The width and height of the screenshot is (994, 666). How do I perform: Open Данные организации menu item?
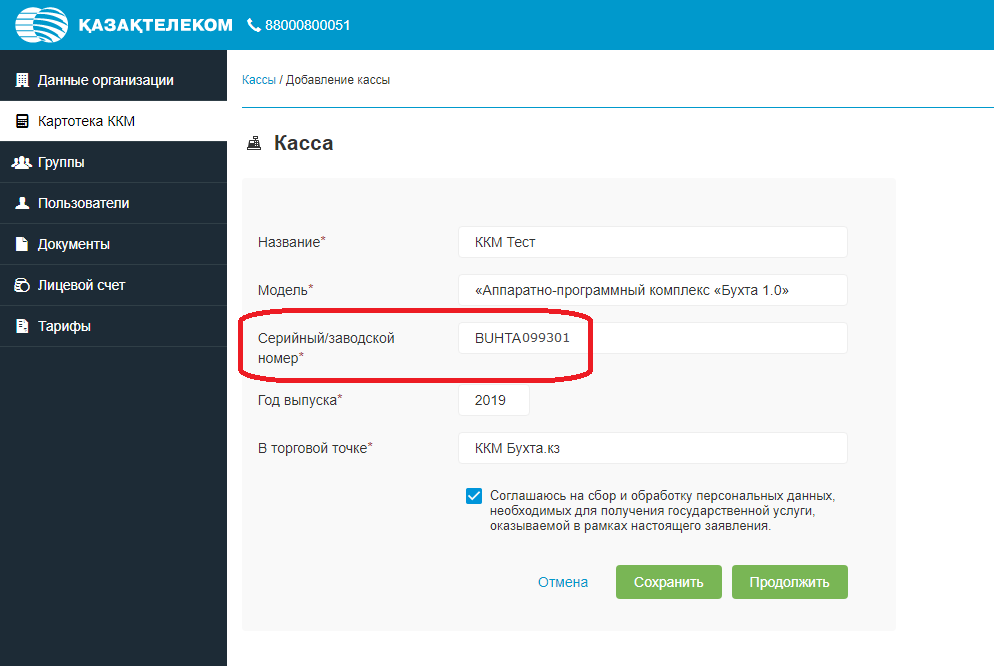(113, 80)
